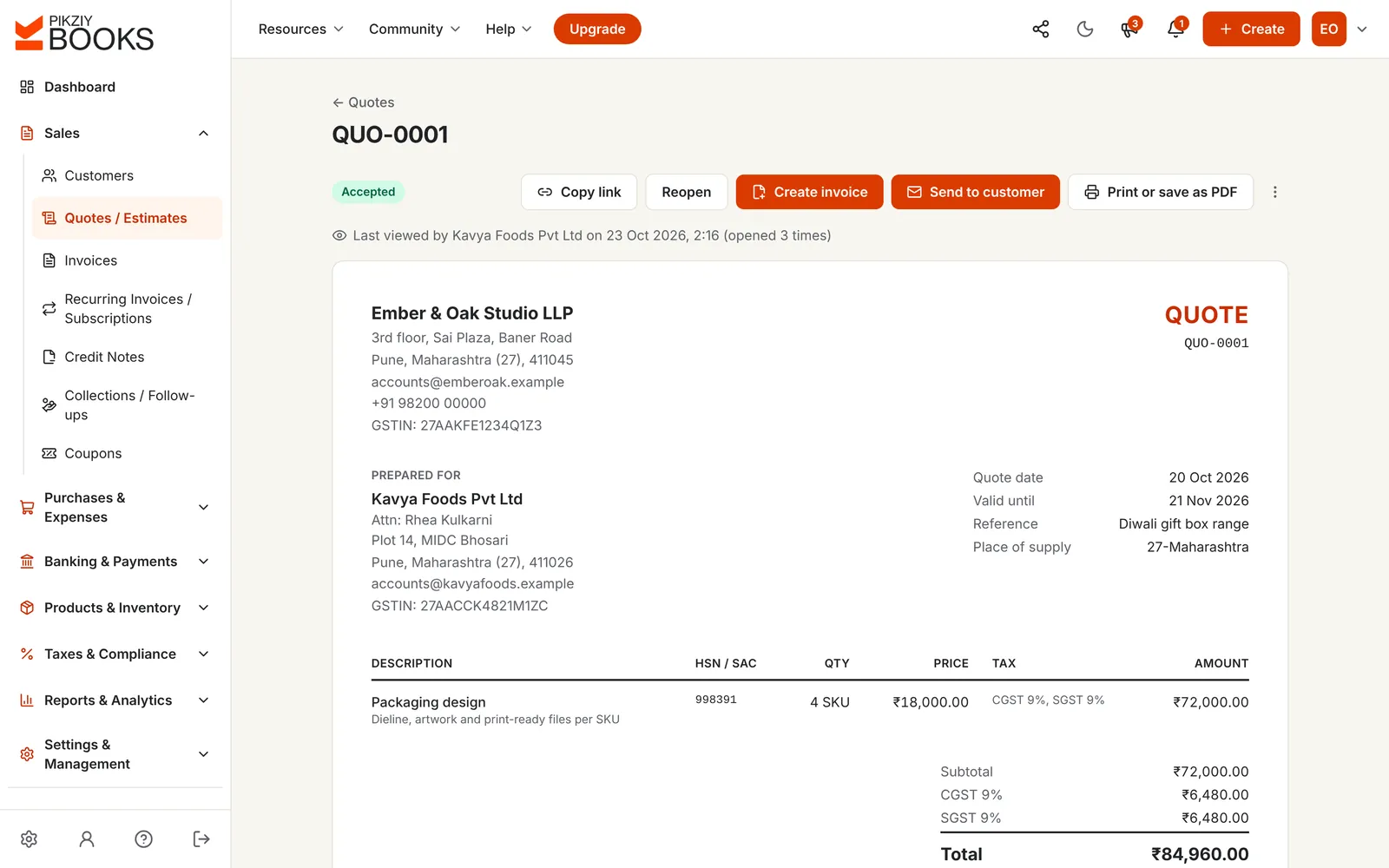Expand the account menu chevron
The height and width of the screenshot is (868, 1389).
(x=1362, y=30)
